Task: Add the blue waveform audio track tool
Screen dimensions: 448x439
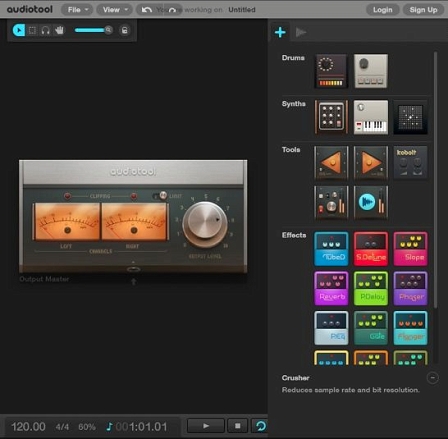Action: [371, 202]
